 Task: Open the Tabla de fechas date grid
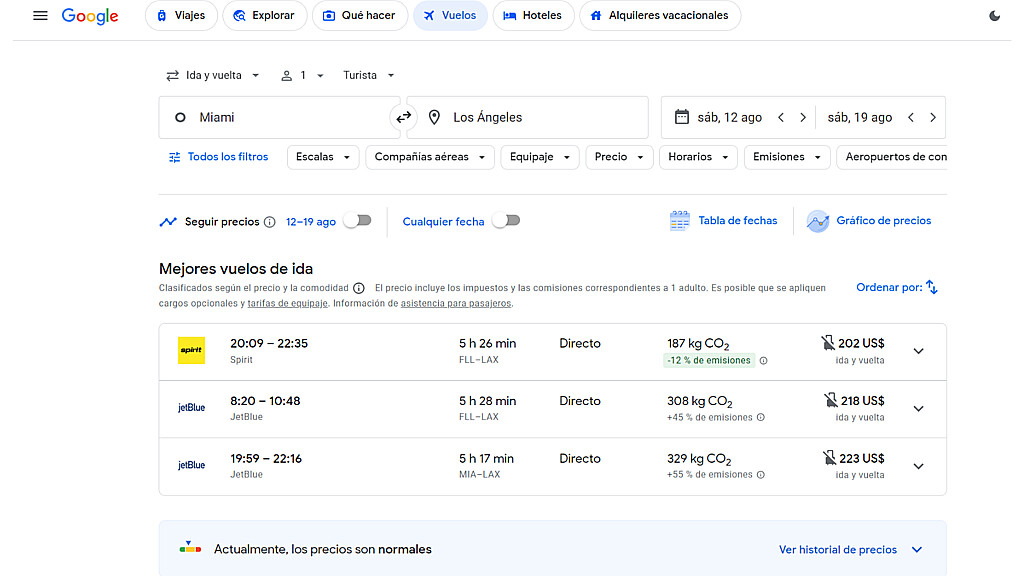pos(723,221)
